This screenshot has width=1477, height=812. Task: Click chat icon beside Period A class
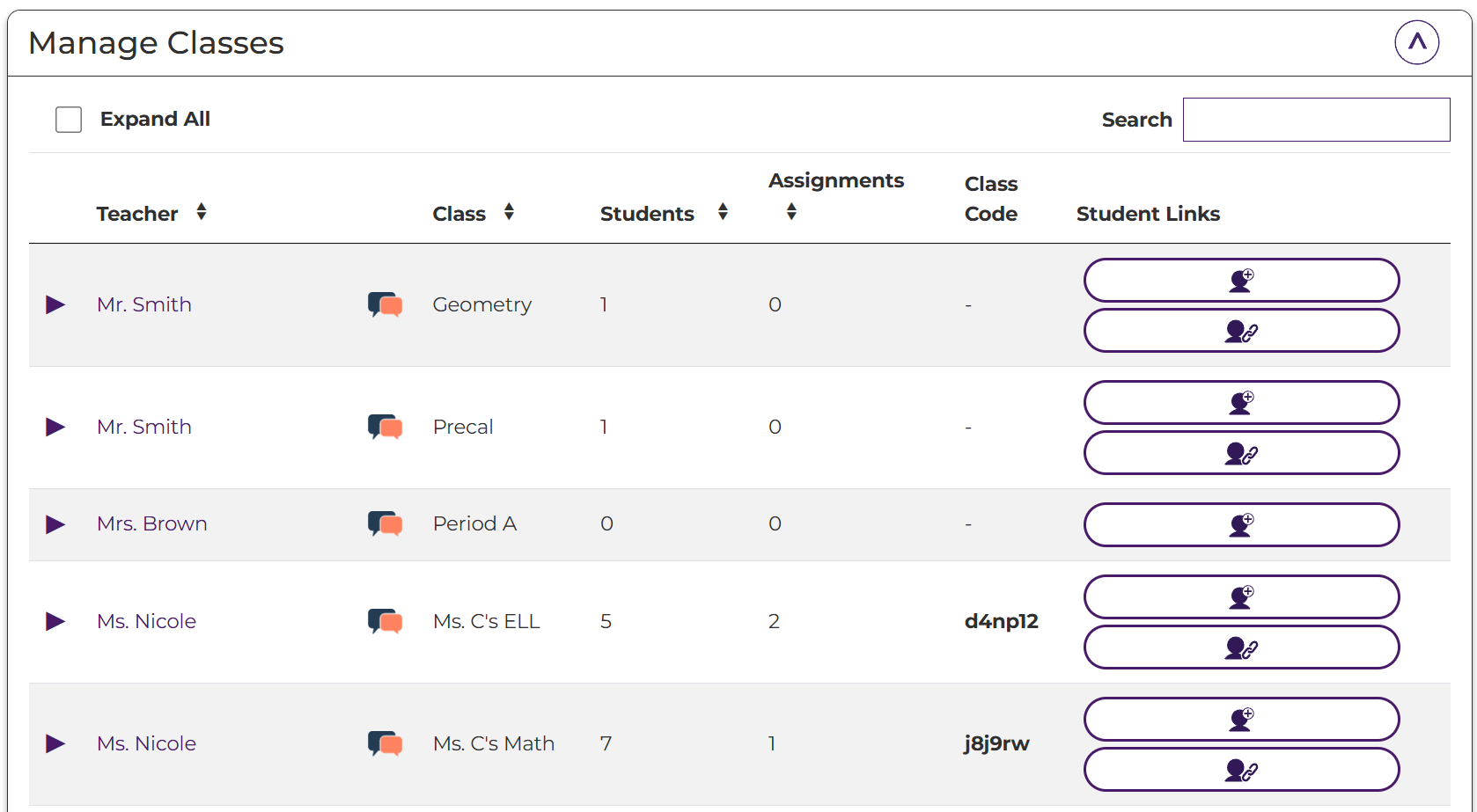[x=385, y=523]
